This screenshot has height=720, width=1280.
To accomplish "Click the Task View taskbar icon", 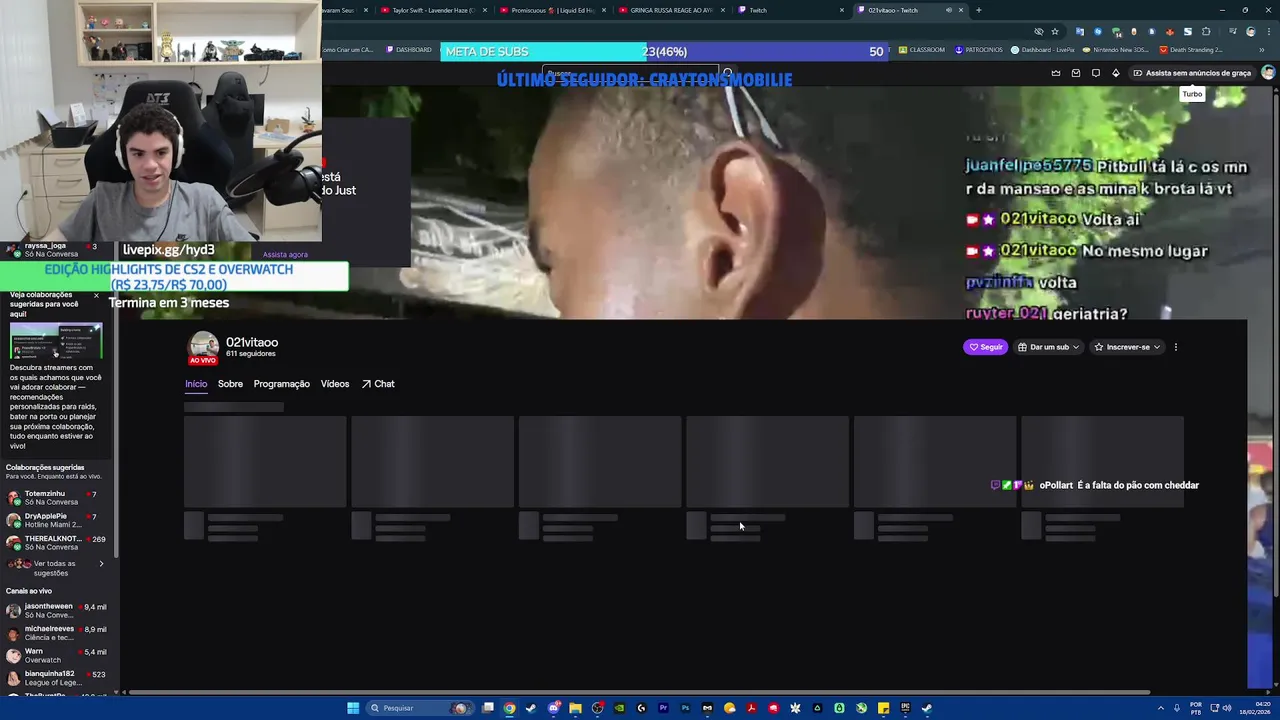I will tap(487, 708).
